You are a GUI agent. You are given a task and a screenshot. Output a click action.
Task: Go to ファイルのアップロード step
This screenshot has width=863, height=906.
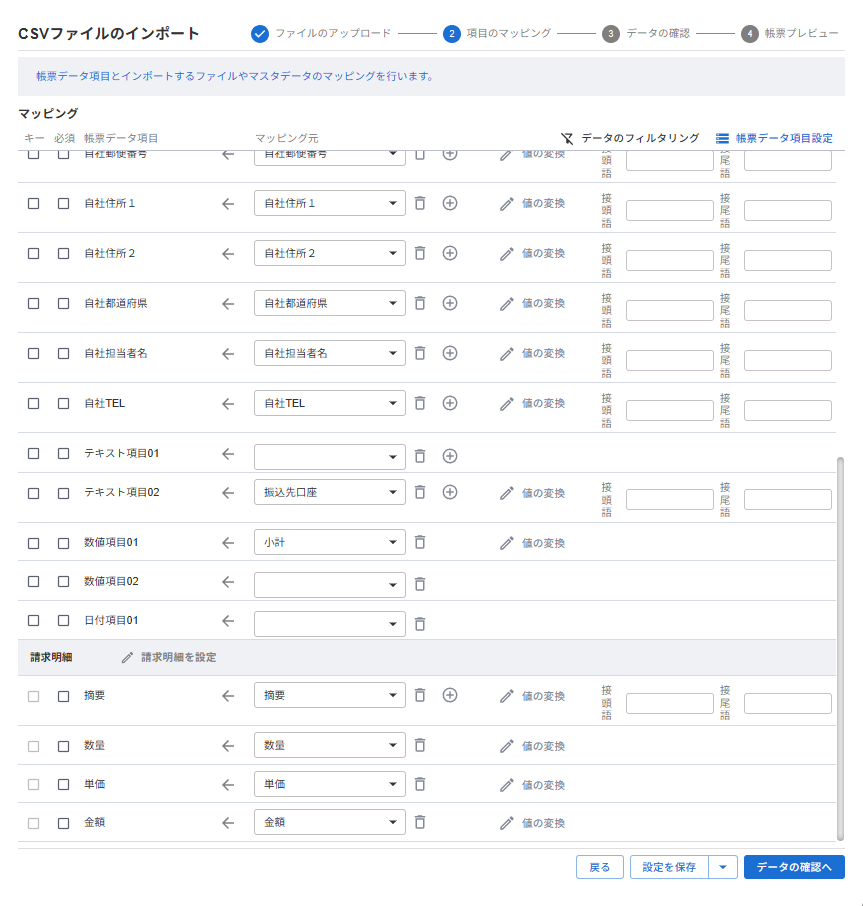tap(260, 34)
